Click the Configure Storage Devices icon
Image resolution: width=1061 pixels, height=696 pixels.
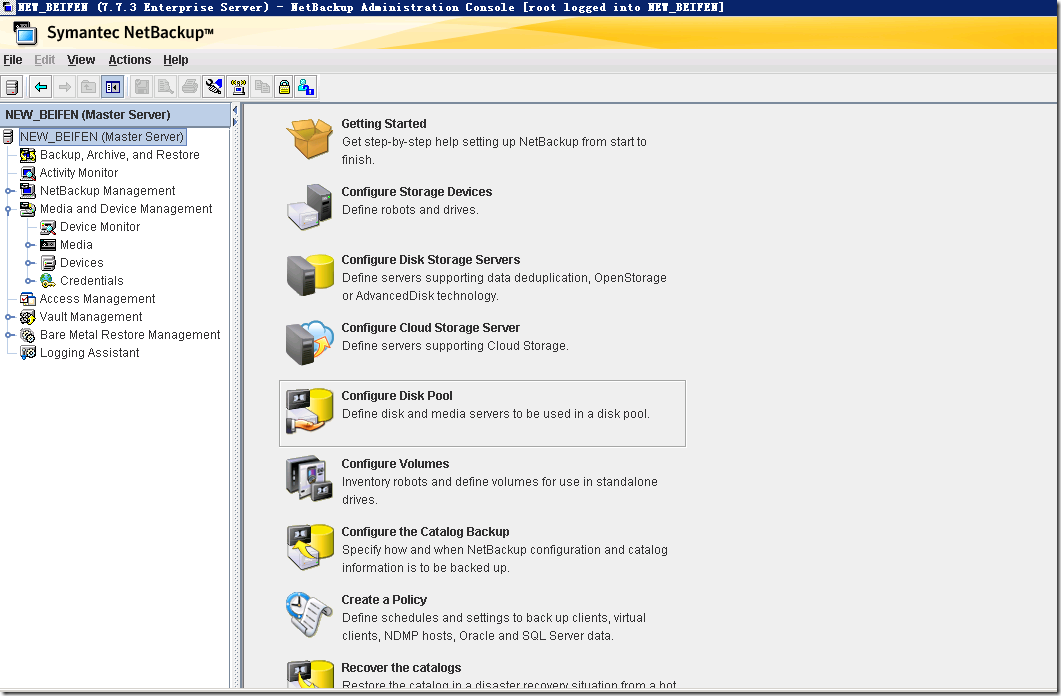(x=309, y=207)
